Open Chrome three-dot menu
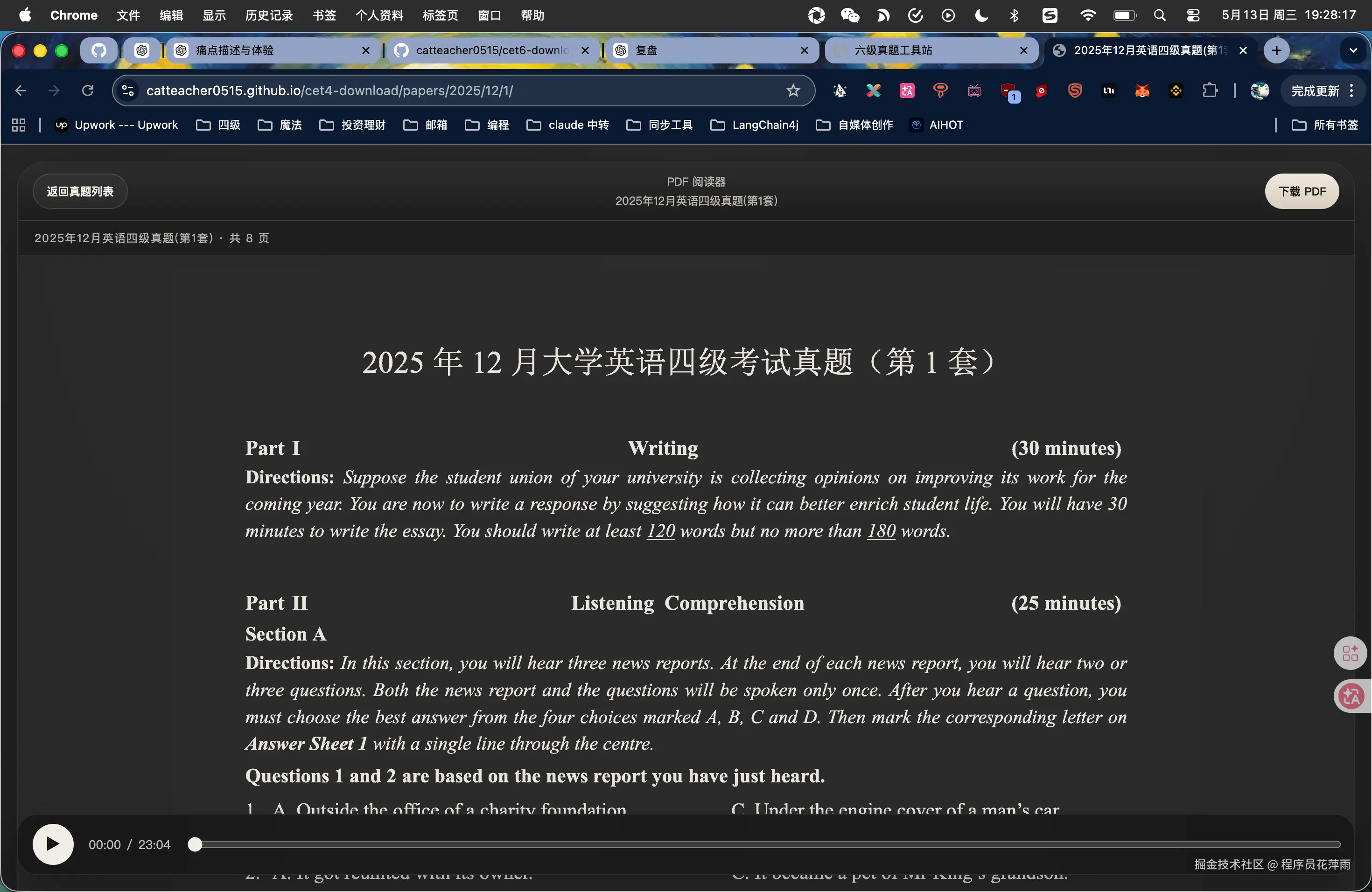The width and height of the screenshot is (1372, 892). (1352, 91)
